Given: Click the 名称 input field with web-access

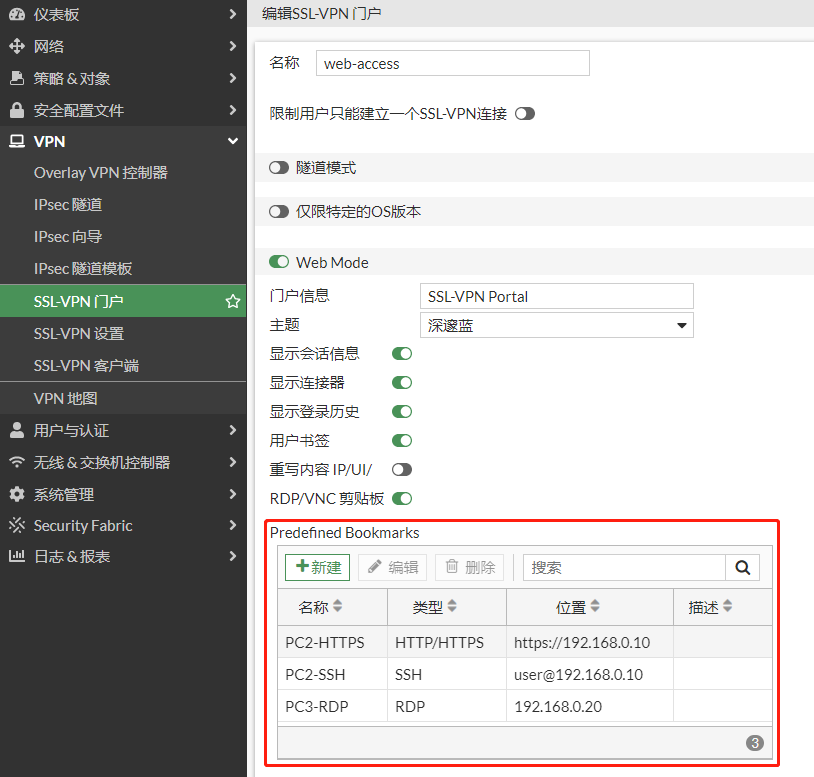Looking at the screenshot, I should point(452,63).
